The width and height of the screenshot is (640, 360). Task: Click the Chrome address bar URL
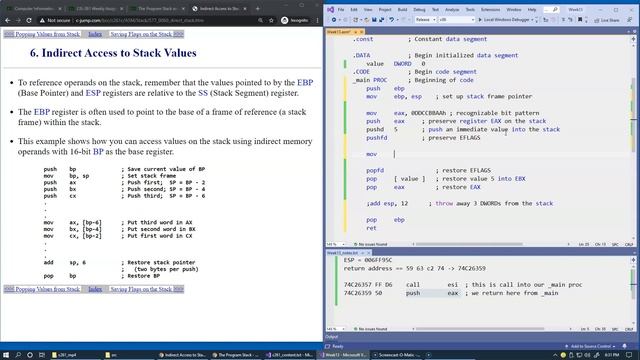[140, 20]
